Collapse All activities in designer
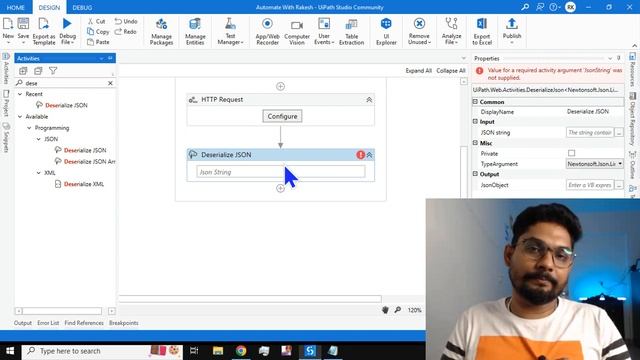This screenshot has height=360, width=640. coord(451,71)
